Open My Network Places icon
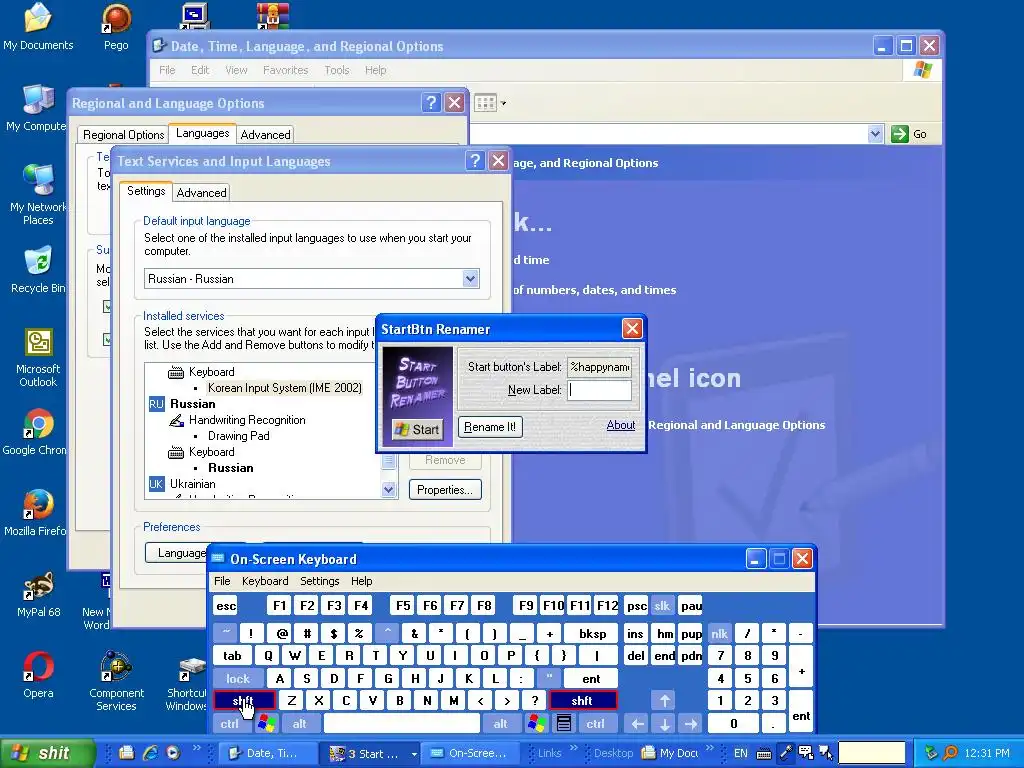 coord(38,195)
